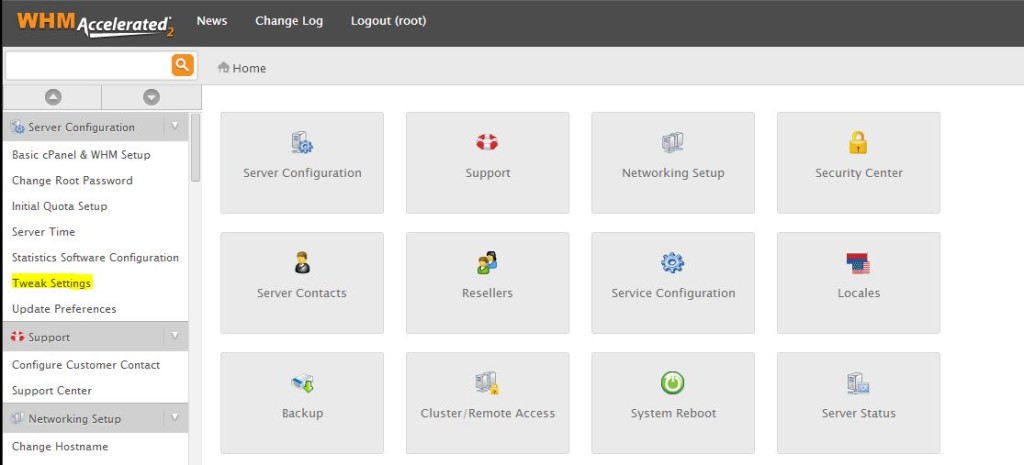Click the Backup drive icon
1024x465 pixels.
[302, 383]
